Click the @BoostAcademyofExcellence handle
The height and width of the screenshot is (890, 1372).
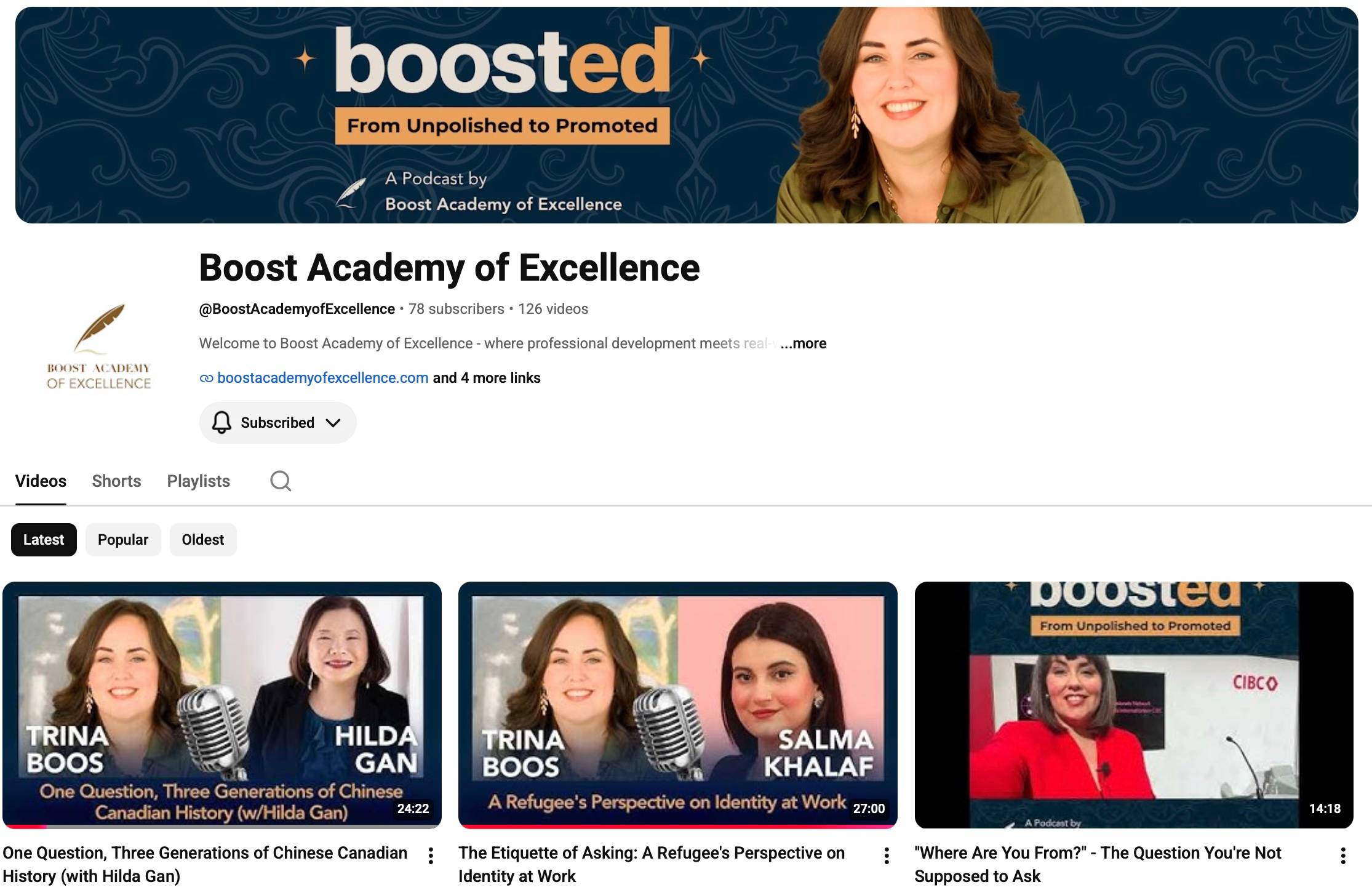[297, 309]
